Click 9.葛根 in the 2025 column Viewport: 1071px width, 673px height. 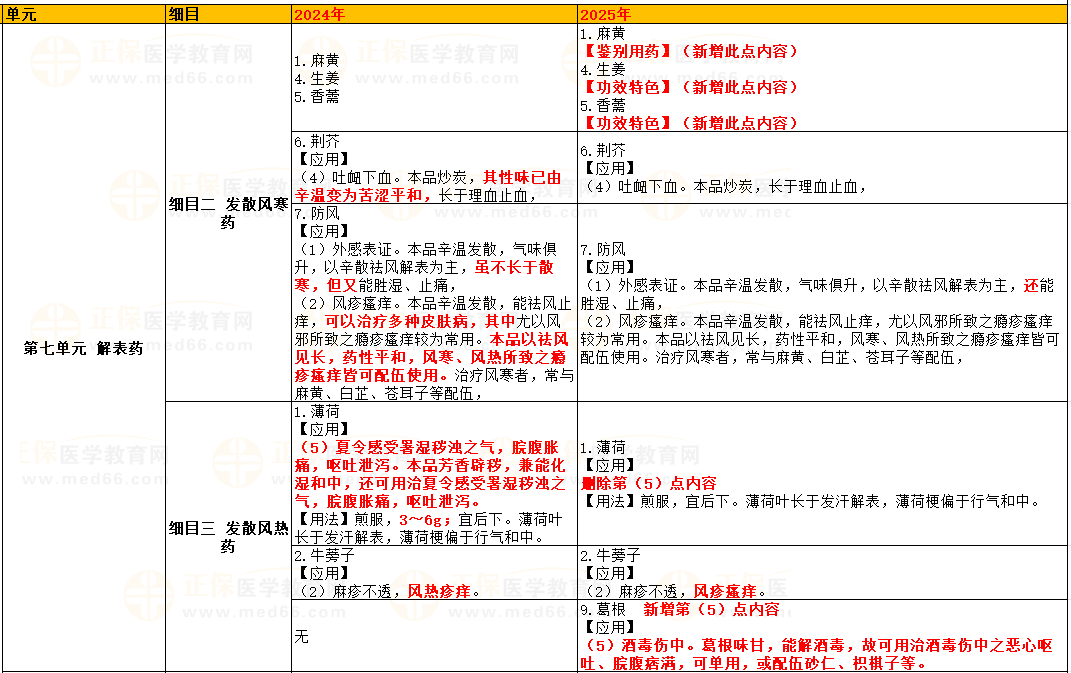coord(604,609)
